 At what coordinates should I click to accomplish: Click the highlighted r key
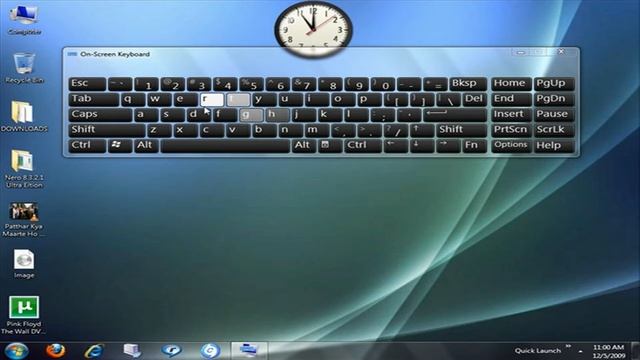coord(212,99)
